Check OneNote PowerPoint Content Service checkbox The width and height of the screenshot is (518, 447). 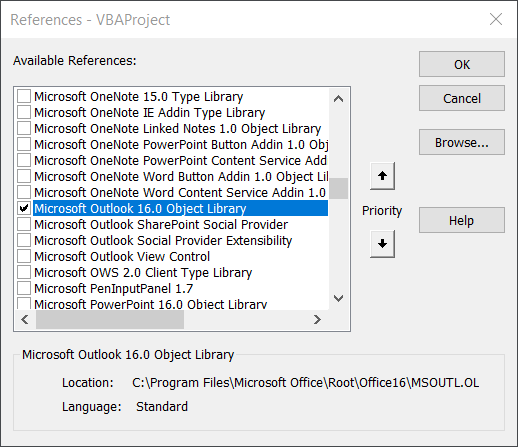(x=24, y=160)
